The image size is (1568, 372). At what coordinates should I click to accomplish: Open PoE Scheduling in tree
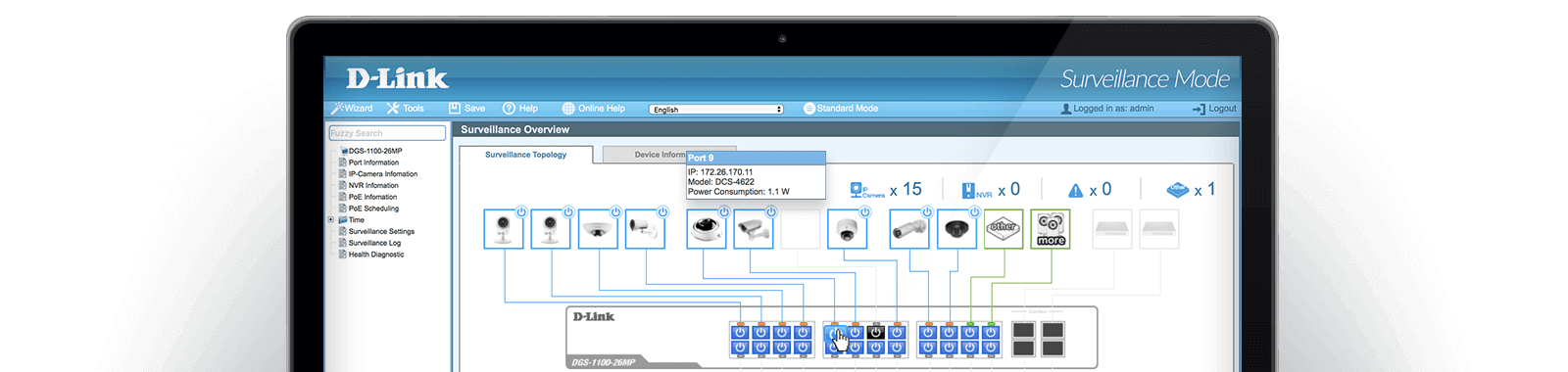pyautogui.click(x=373, y=209)
